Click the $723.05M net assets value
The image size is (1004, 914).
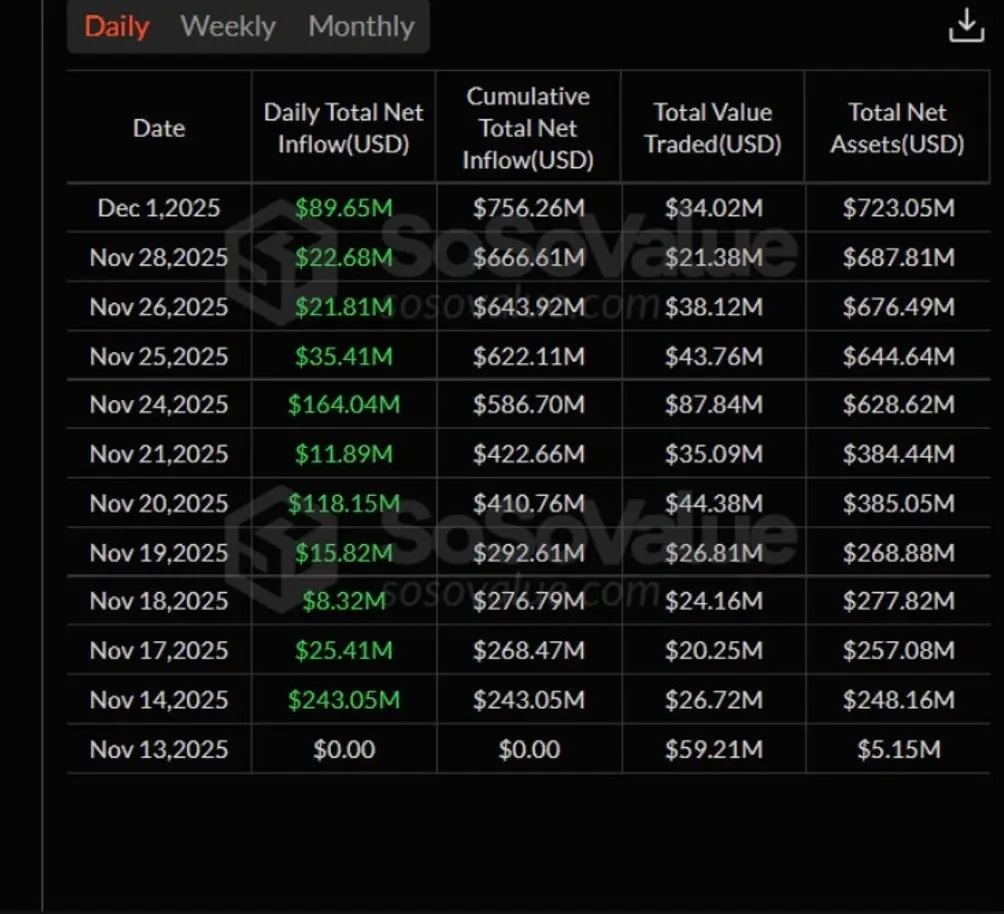[x=899, y=208]
